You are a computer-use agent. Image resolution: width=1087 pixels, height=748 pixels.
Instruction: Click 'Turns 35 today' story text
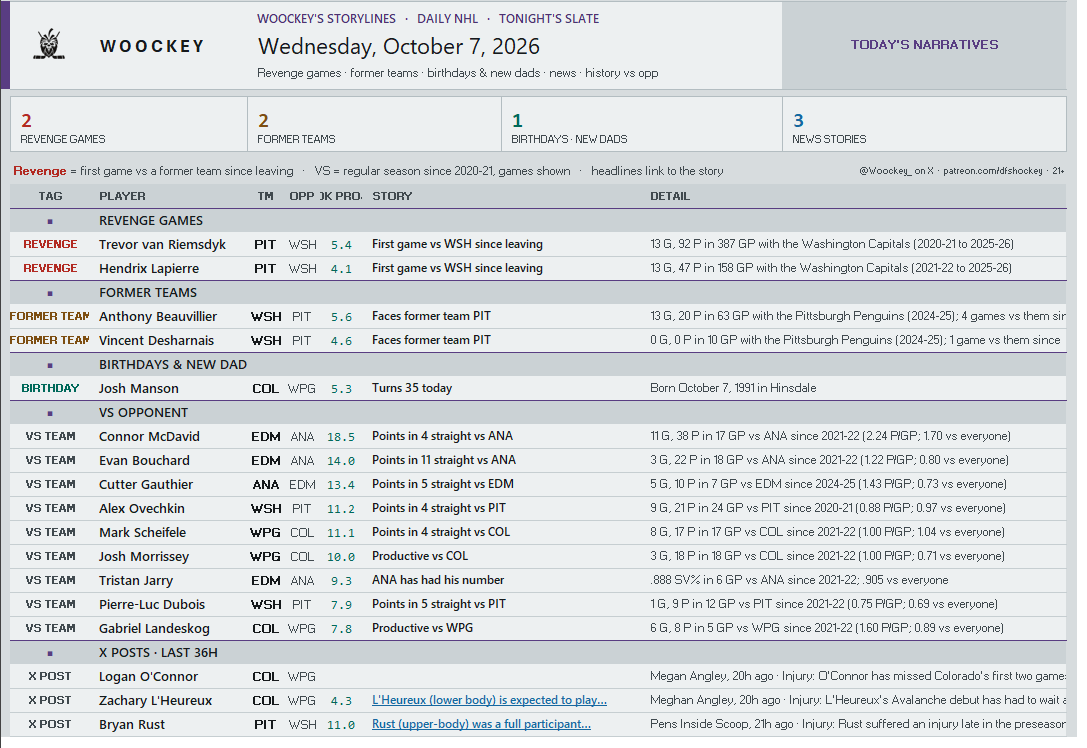(412, 388)
